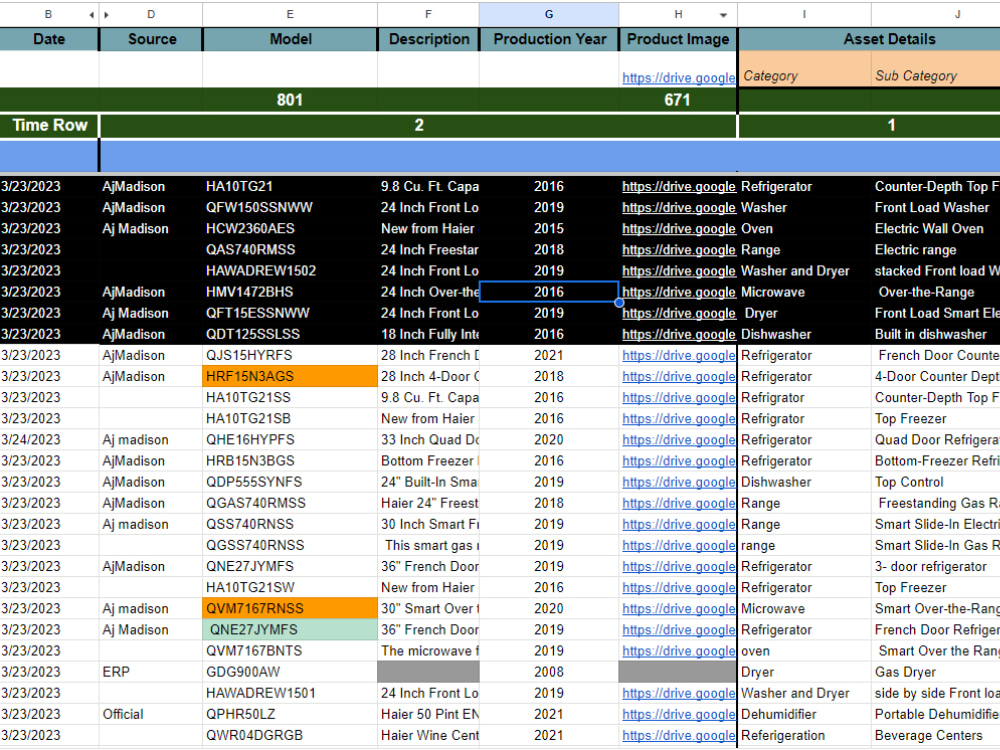Image resolution: width=1000 pixels, height=750 pixels.
Task: Expand hidden column arrow right of B
Action: (91, 14)
